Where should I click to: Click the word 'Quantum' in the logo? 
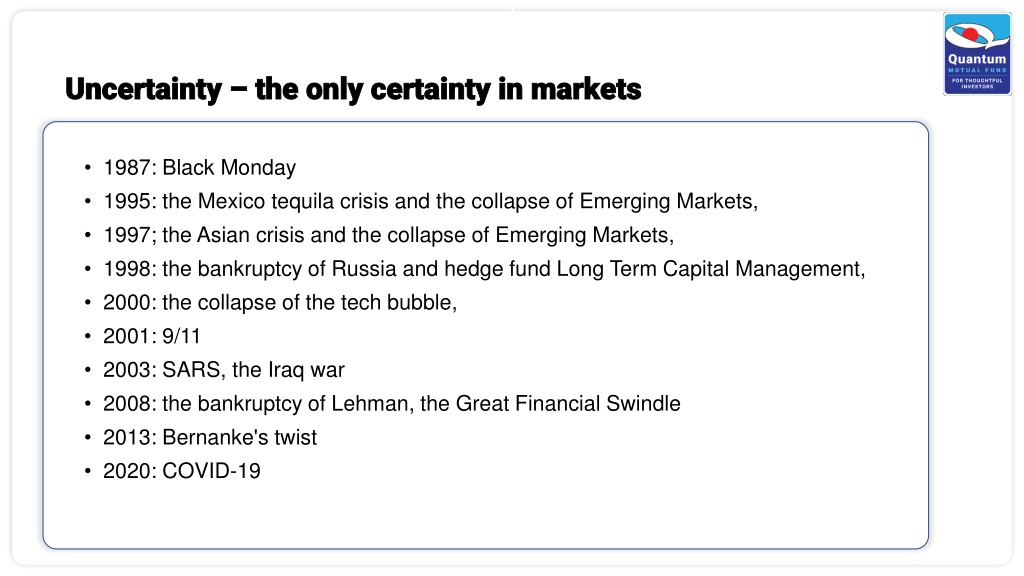977,59
